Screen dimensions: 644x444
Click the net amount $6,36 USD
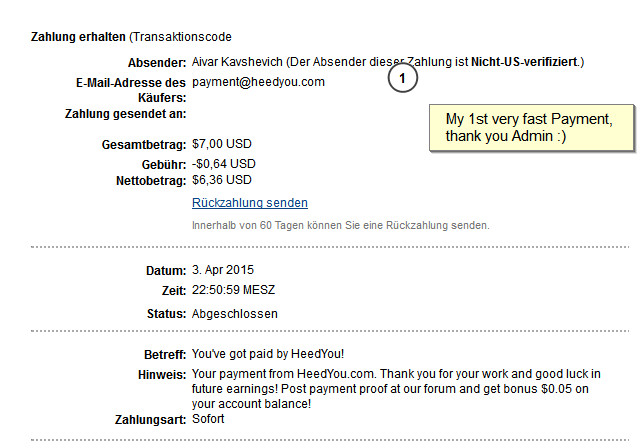(222, 180)
